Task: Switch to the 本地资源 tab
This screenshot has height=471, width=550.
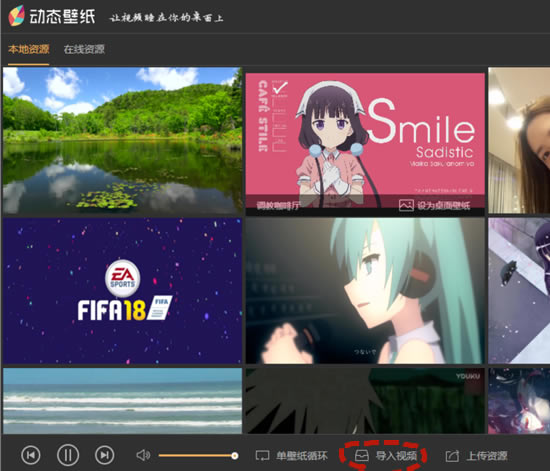Action: [x=29, y=49]
